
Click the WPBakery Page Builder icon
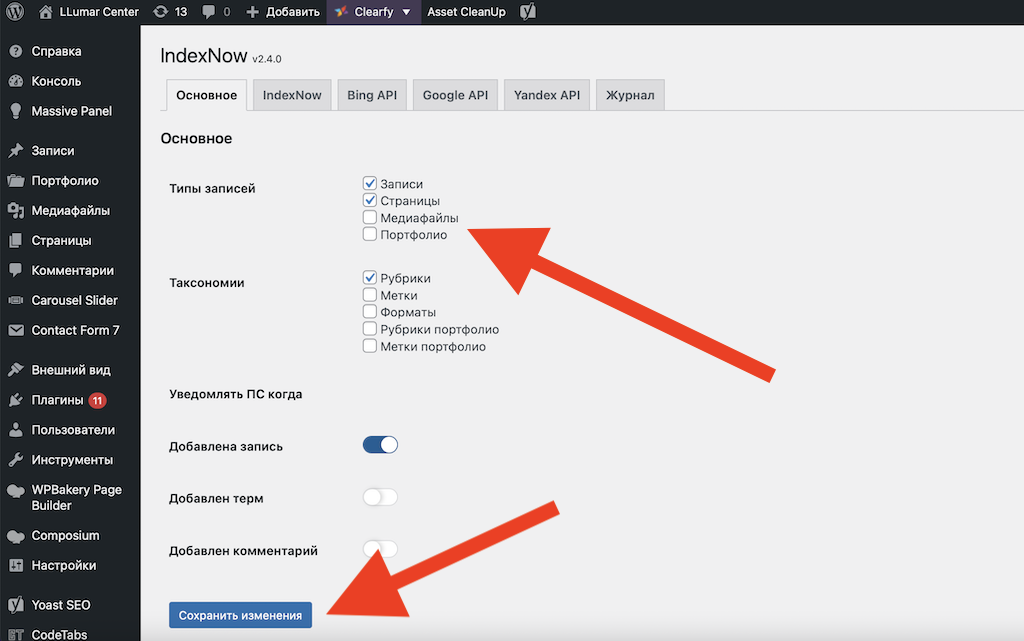[x=16, y=491]
